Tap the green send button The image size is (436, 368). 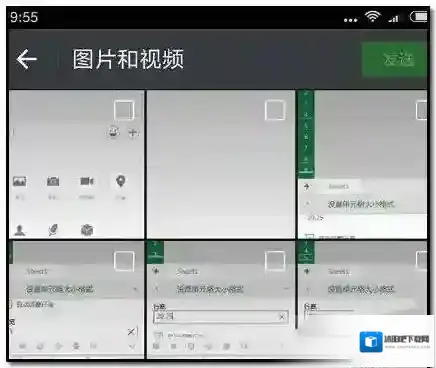[394, 59]
